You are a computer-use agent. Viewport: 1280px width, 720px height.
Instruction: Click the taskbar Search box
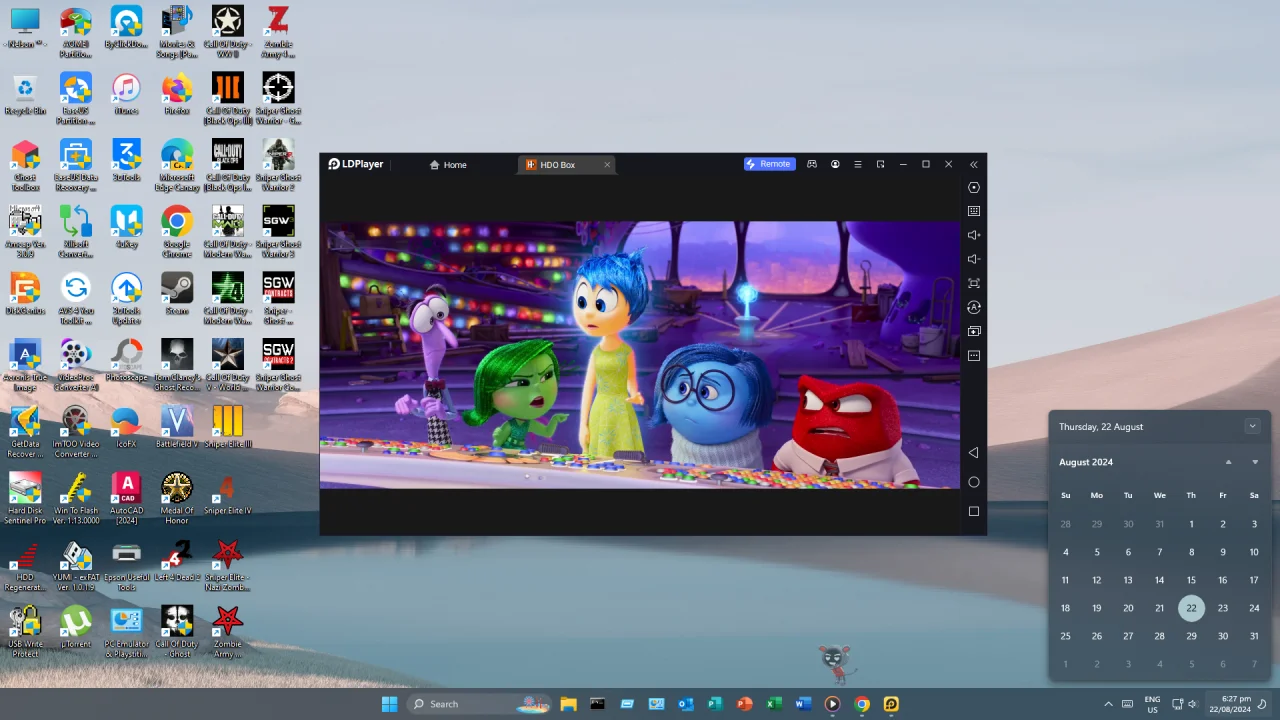481,704
